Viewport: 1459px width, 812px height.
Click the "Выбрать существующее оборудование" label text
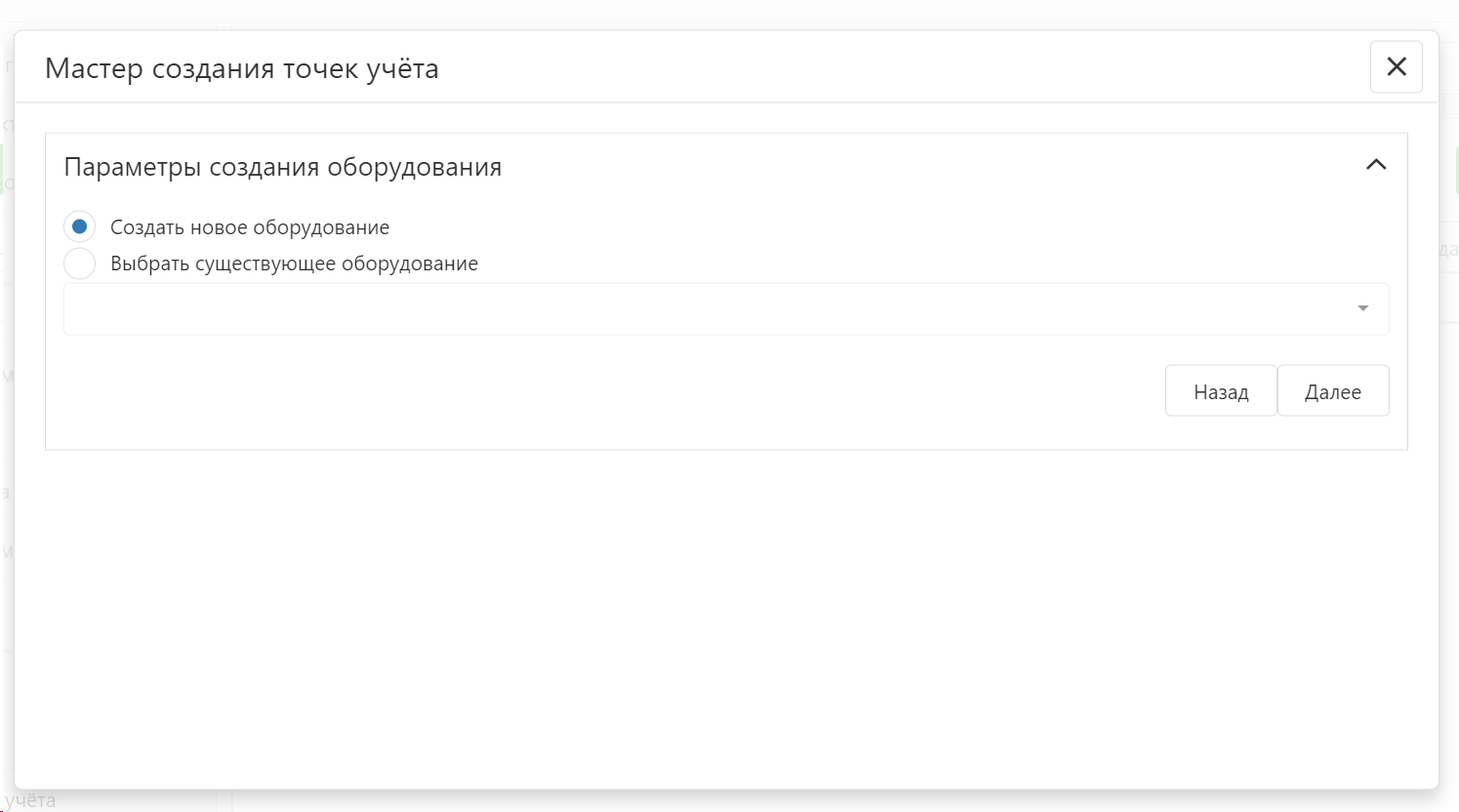point(294,264)
